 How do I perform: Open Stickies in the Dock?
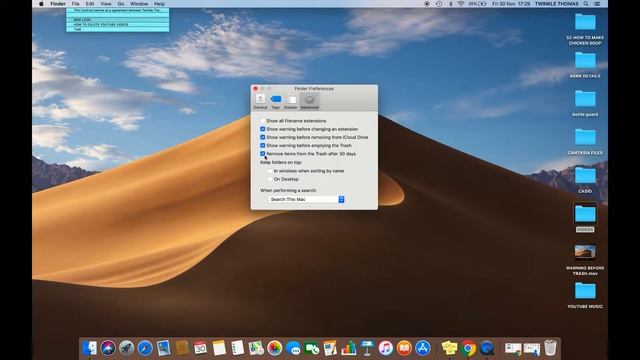(x=449, y=348)
